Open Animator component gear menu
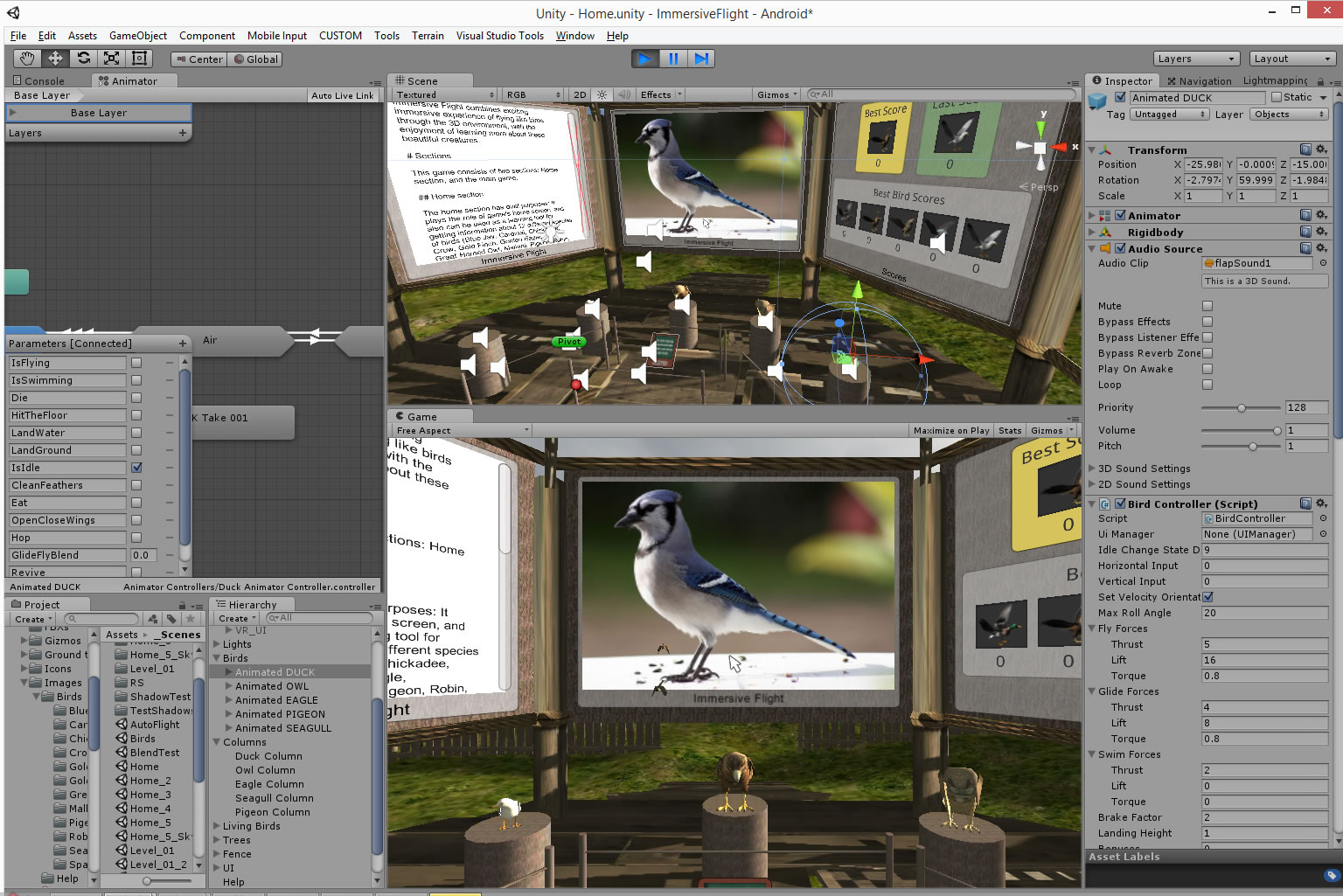1343x896 pixels. coord(1321,215)
